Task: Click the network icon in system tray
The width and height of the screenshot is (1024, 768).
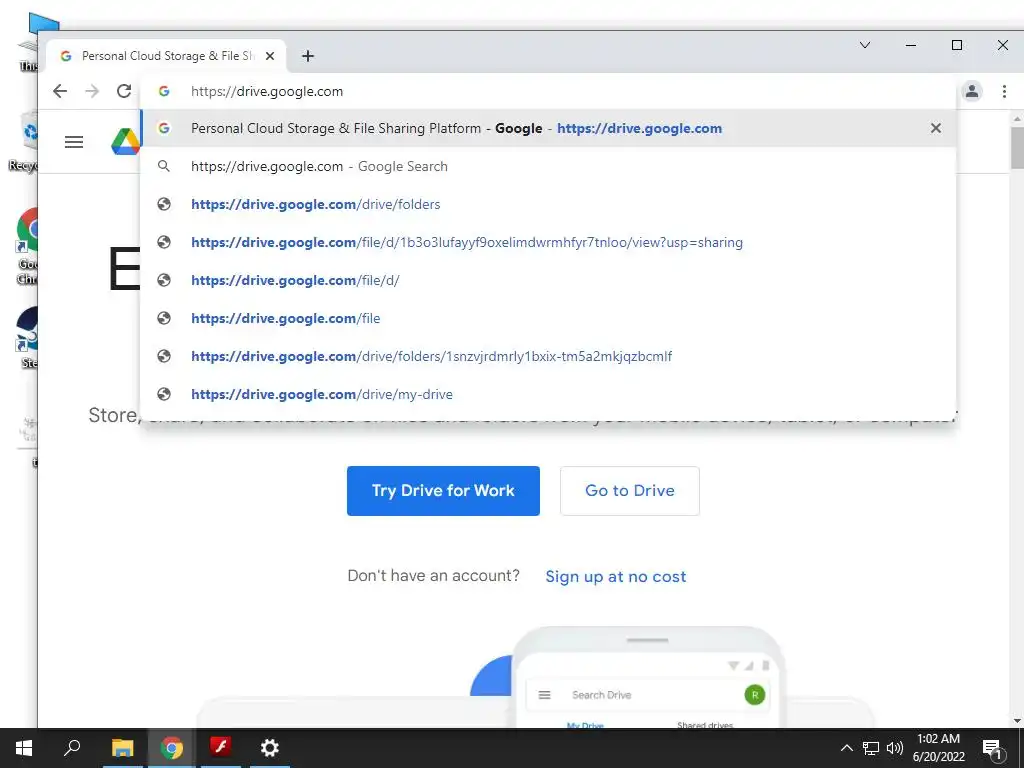Action: [871, 748]
